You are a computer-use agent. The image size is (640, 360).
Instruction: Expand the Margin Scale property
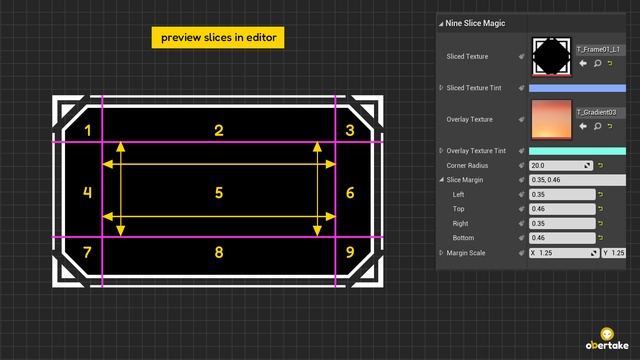point(441,253)
